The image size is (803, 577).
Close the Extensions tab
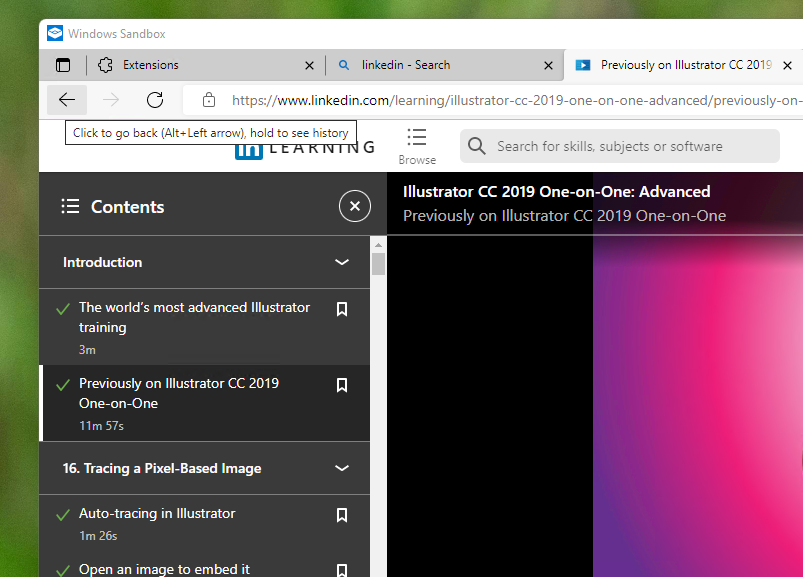(309, 66)
